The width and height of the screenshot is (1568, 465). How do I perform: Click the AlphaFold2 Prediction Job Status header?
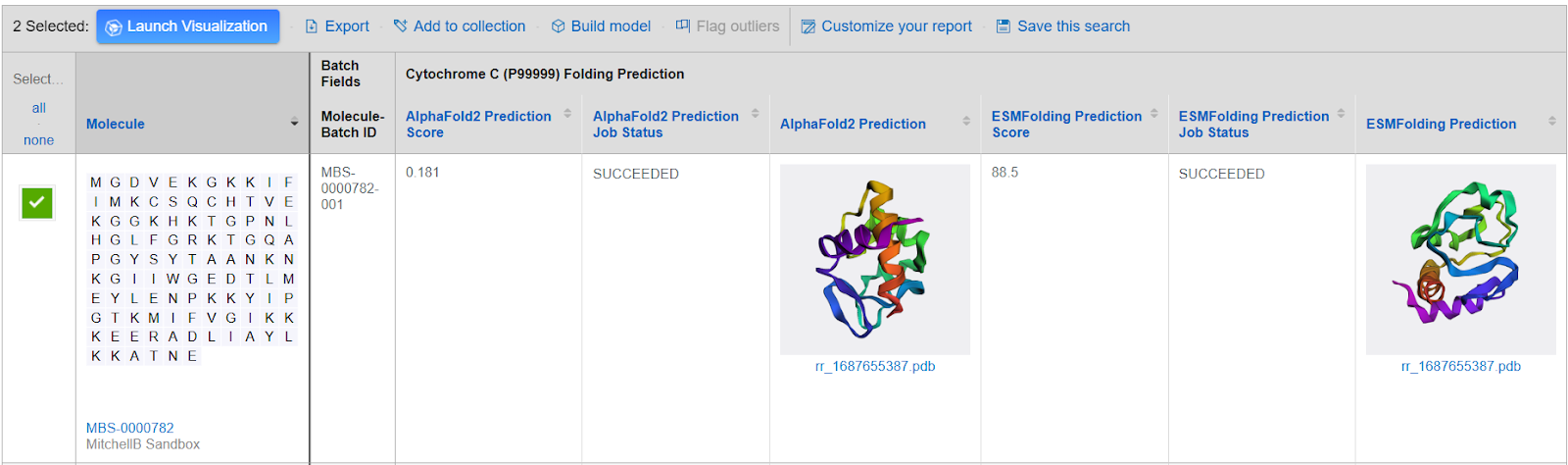[x=665, y=124]
